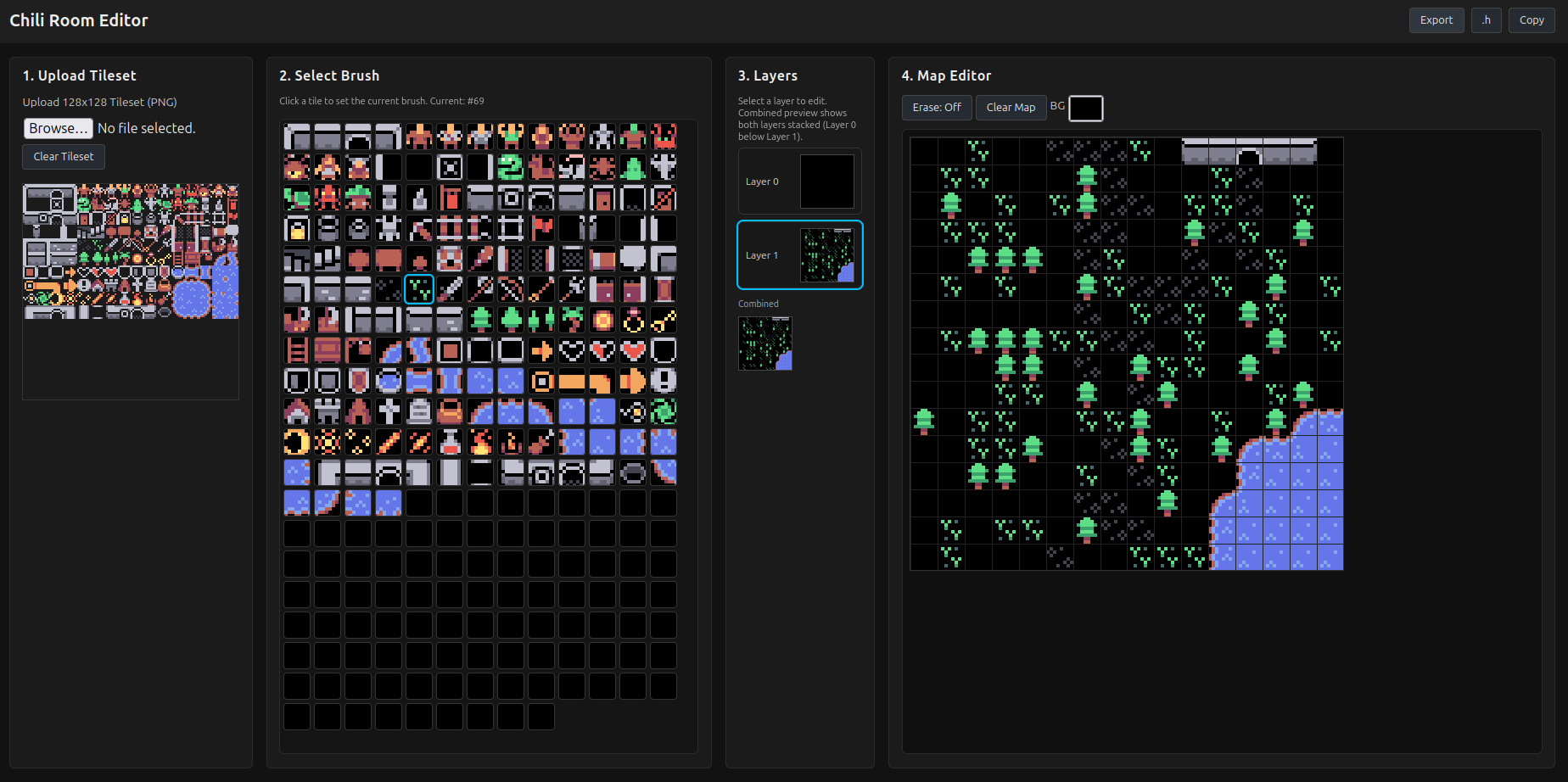This screenshot has height=782, width=1568.
Task: Clear Map in the editor
Action: (x=1011, y=108)
